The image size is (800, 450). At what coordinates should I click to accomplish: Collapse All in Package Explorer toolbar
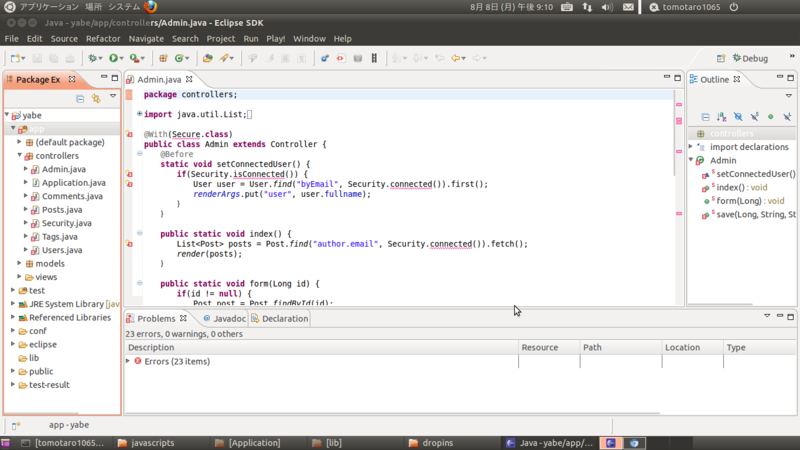tap(80, 98)
